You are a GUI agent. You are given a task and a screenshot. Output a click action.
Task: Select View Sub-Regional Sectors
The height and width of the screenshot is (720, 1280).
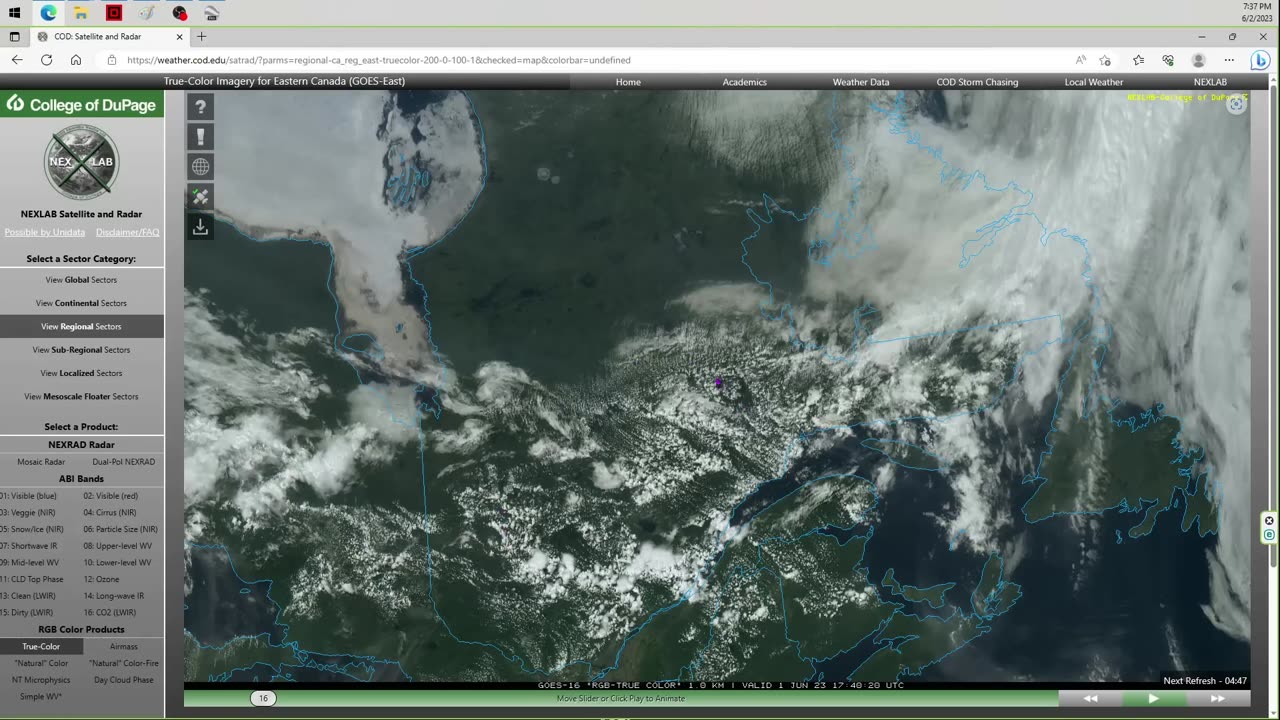pyautogui.click(x=82, y=350)
